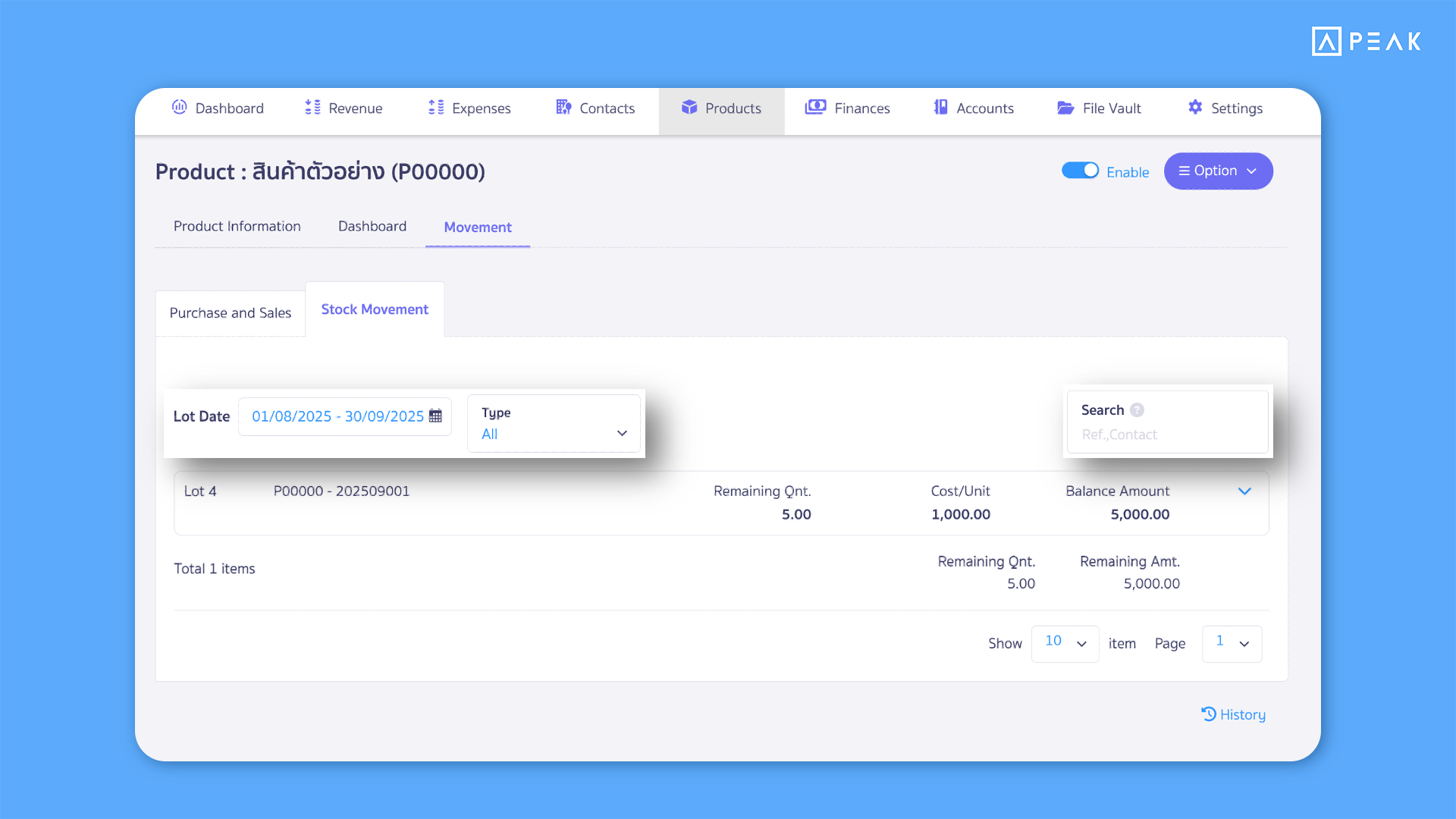Viewport: 1456px width, 819px height.
Task: Switch to Purchase and Sales tab
Action: point(231,312)
